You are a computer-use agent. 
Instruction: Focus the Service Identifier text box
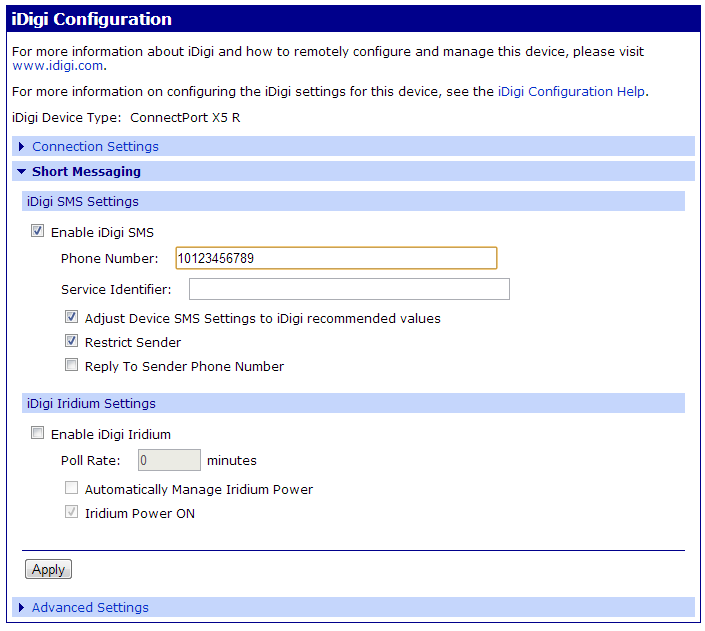point(349,290)
